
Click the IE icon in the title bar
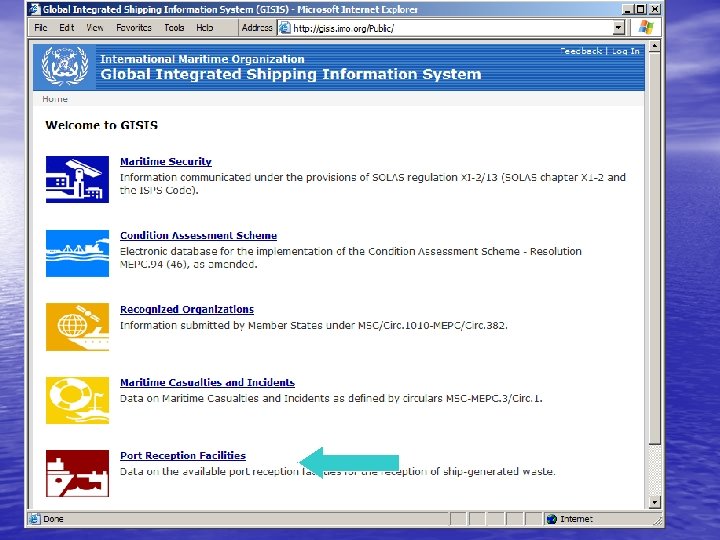[34, 9]
